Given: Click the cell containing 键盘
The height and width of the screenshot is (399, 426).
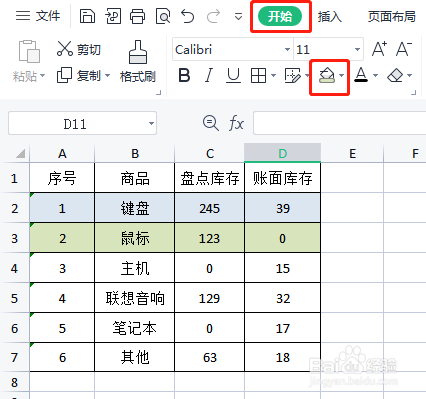Looking at the screenshot, I should [135, 208].
